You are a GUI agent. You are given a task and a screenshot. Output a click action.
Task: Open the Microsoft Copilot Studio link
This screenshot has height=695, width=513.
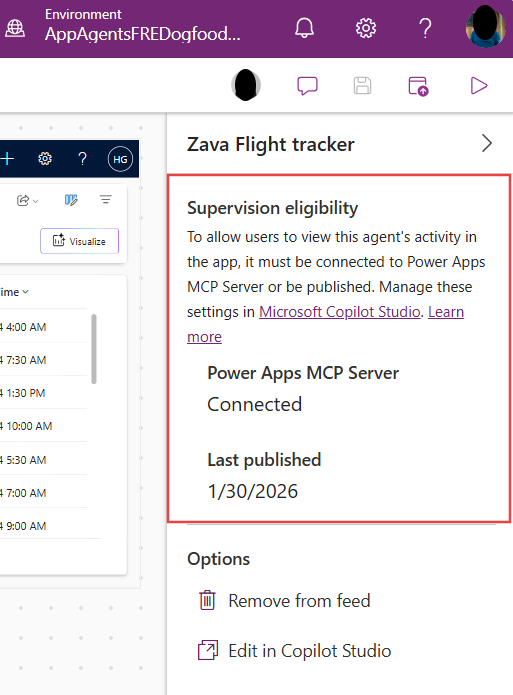coord(340,312)
